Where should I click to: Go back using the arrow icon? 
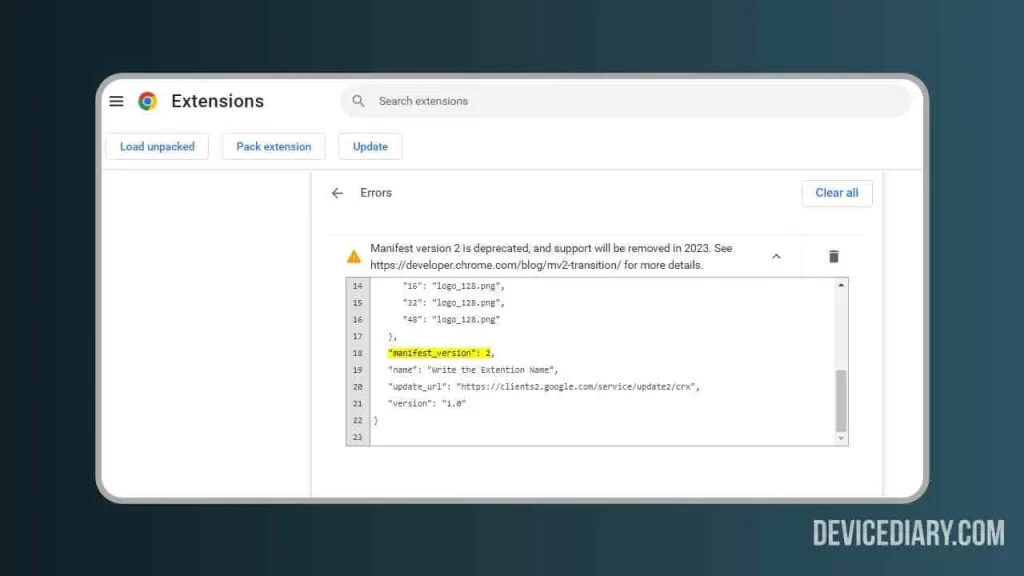[x=337, y=193]
